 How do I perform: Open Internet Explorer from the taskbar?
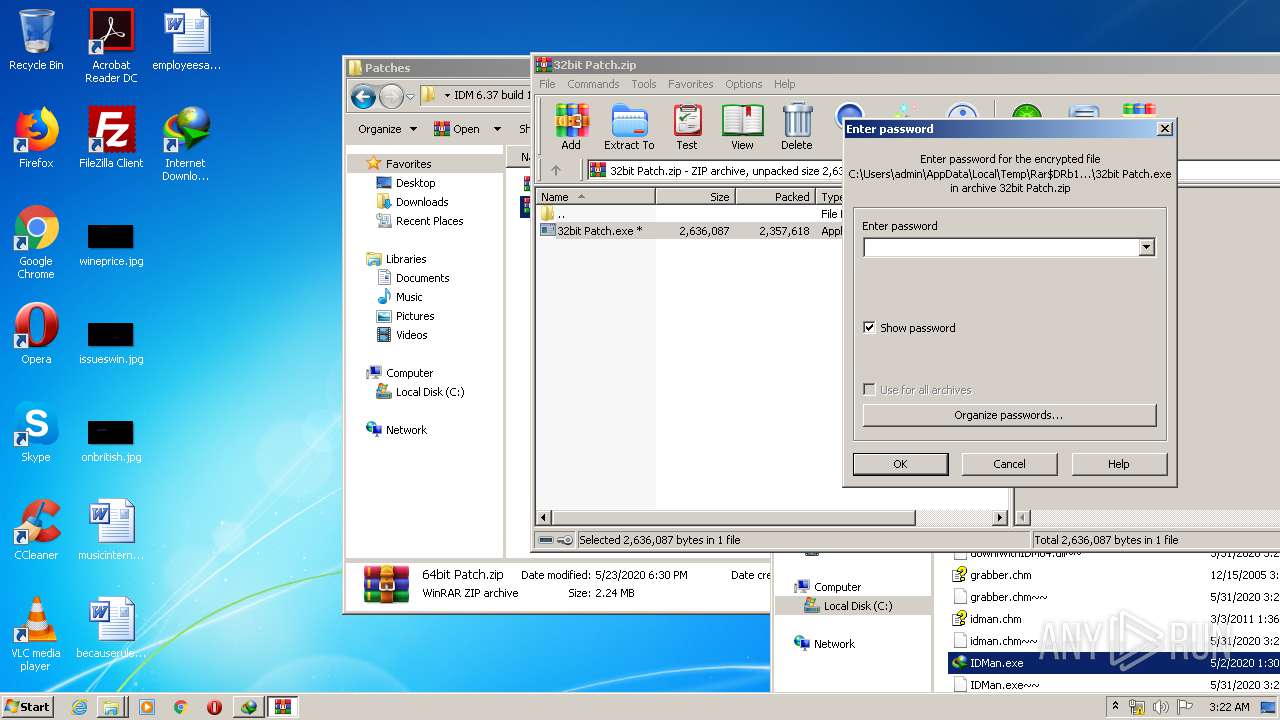pyautogui.click(x=79, y=707)
